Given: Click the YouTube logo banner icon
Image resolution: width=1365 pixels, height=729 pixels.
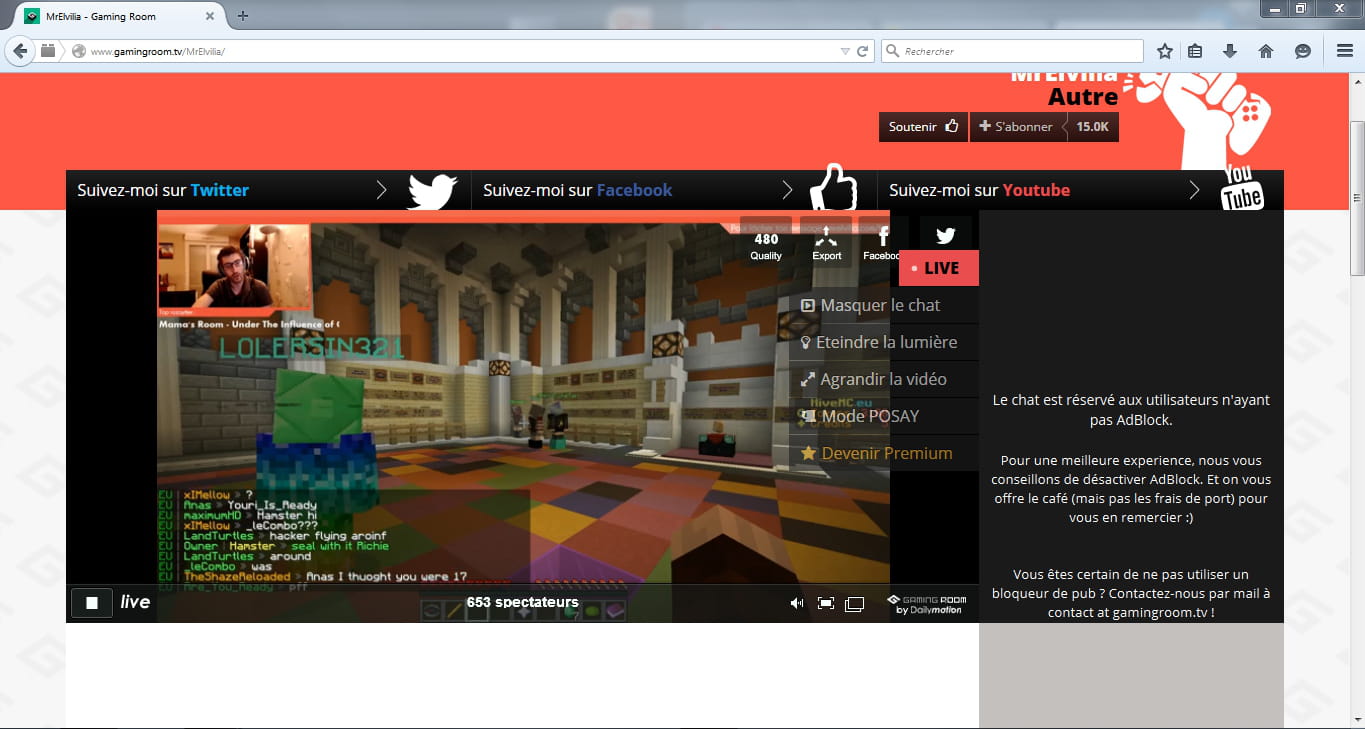Looking at the screenshot, I should tap(1241, 188).
